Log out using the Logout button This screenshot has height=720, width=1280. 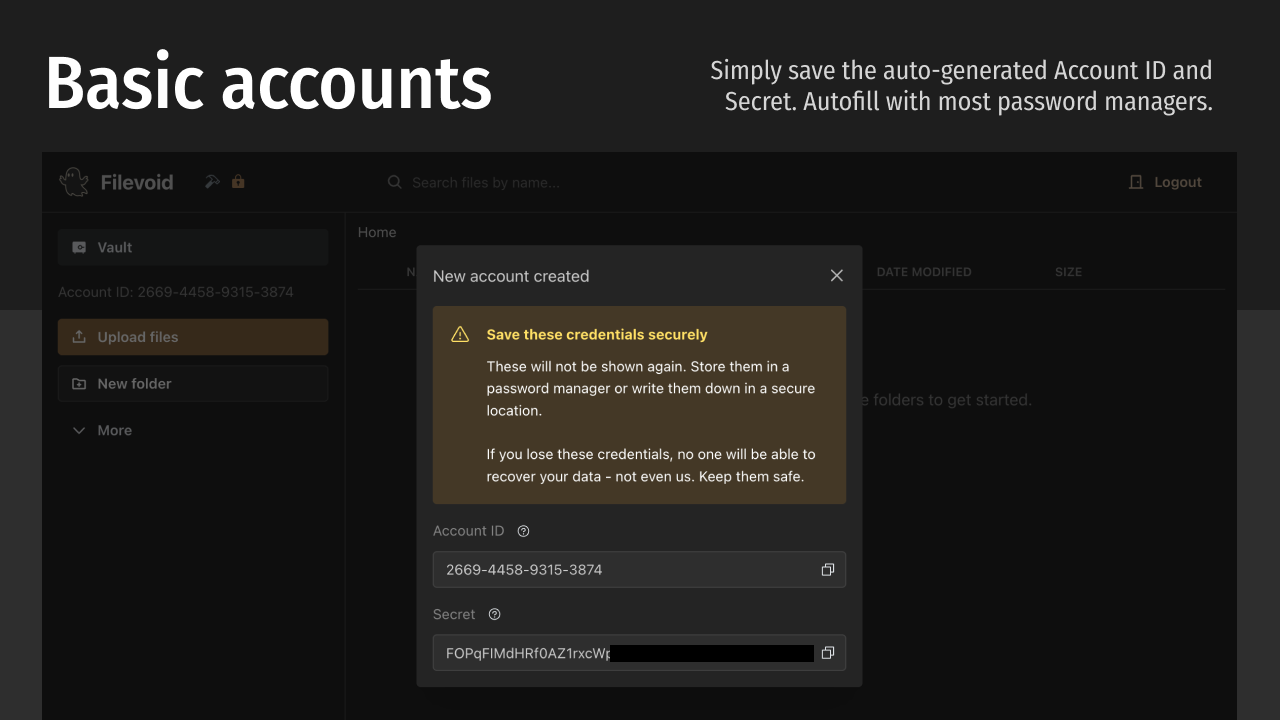coord(1165,182)
